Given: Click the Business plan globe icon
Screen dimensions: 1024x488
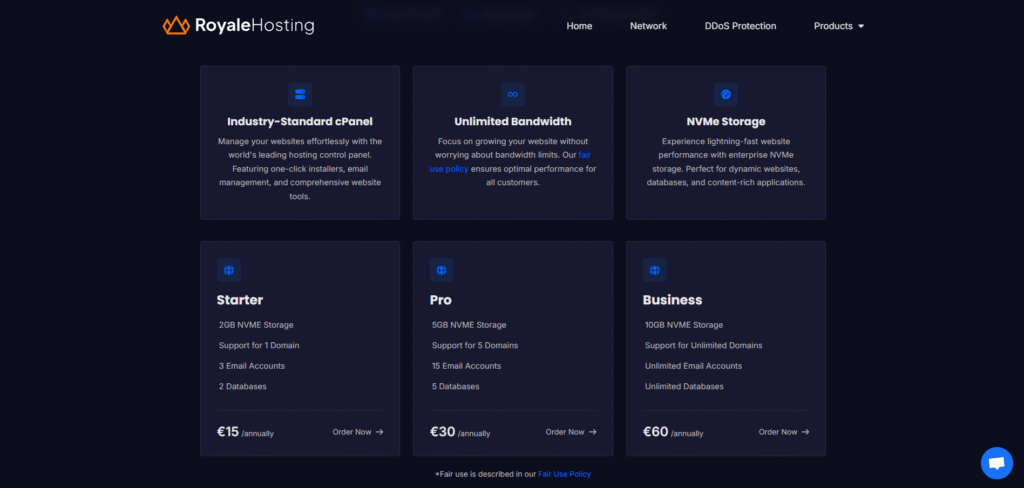Looking at the screenshot, I should tap(655, 270).
